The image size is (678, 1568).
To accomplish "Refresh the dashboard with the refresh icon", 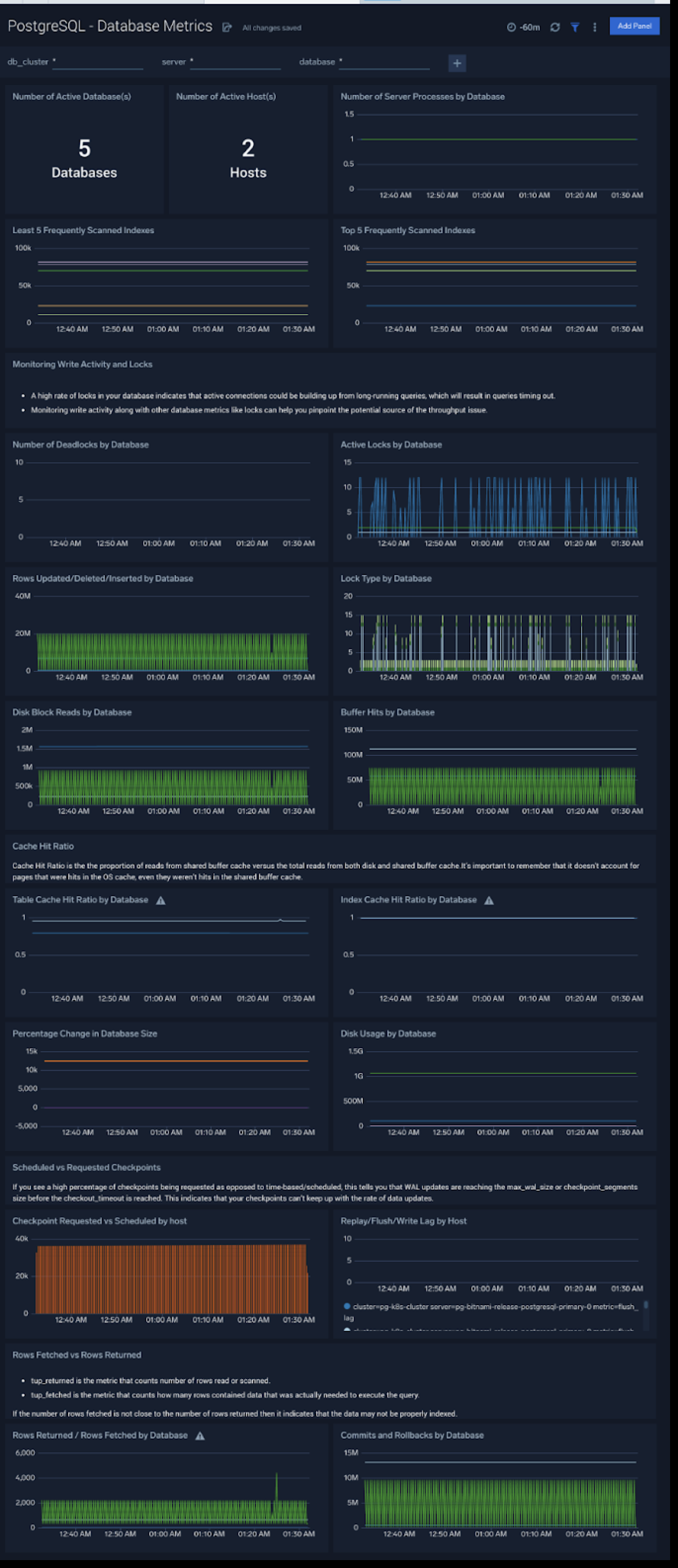I will click(x=554, y=27).
